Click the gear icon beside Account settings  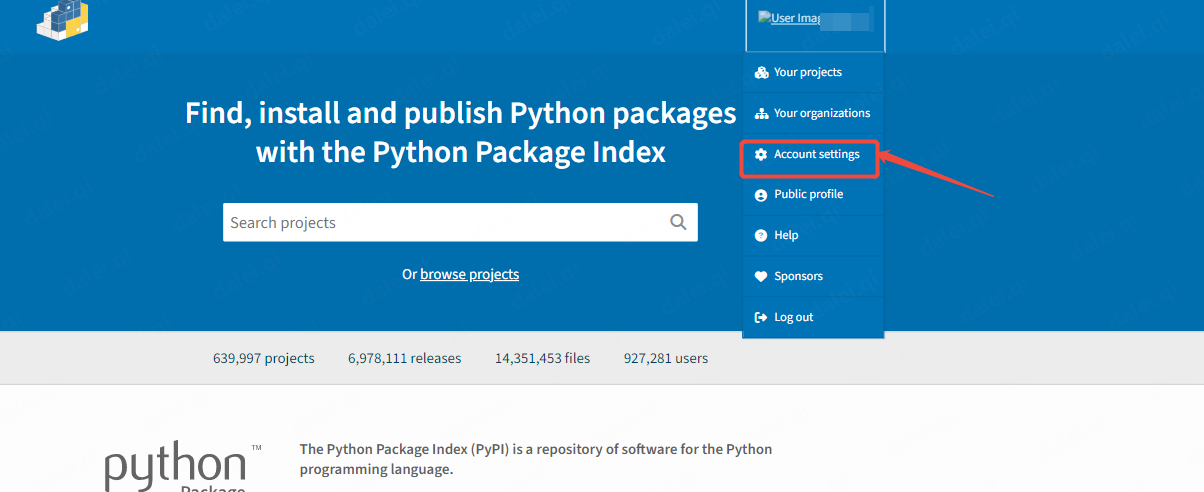point(761,154)
